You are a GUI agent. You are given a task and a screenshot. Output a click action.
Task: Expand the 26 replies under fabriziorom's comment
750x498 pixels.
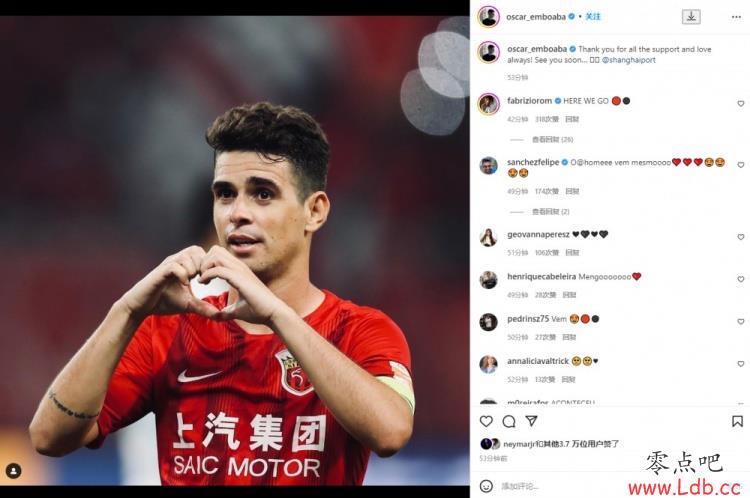click(552, 140)
